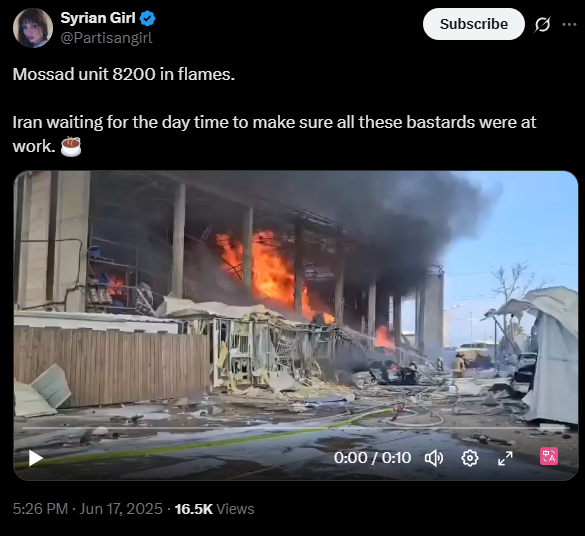
Task: Open Syrian Girl's profile picture
Action: click(33, 28)
